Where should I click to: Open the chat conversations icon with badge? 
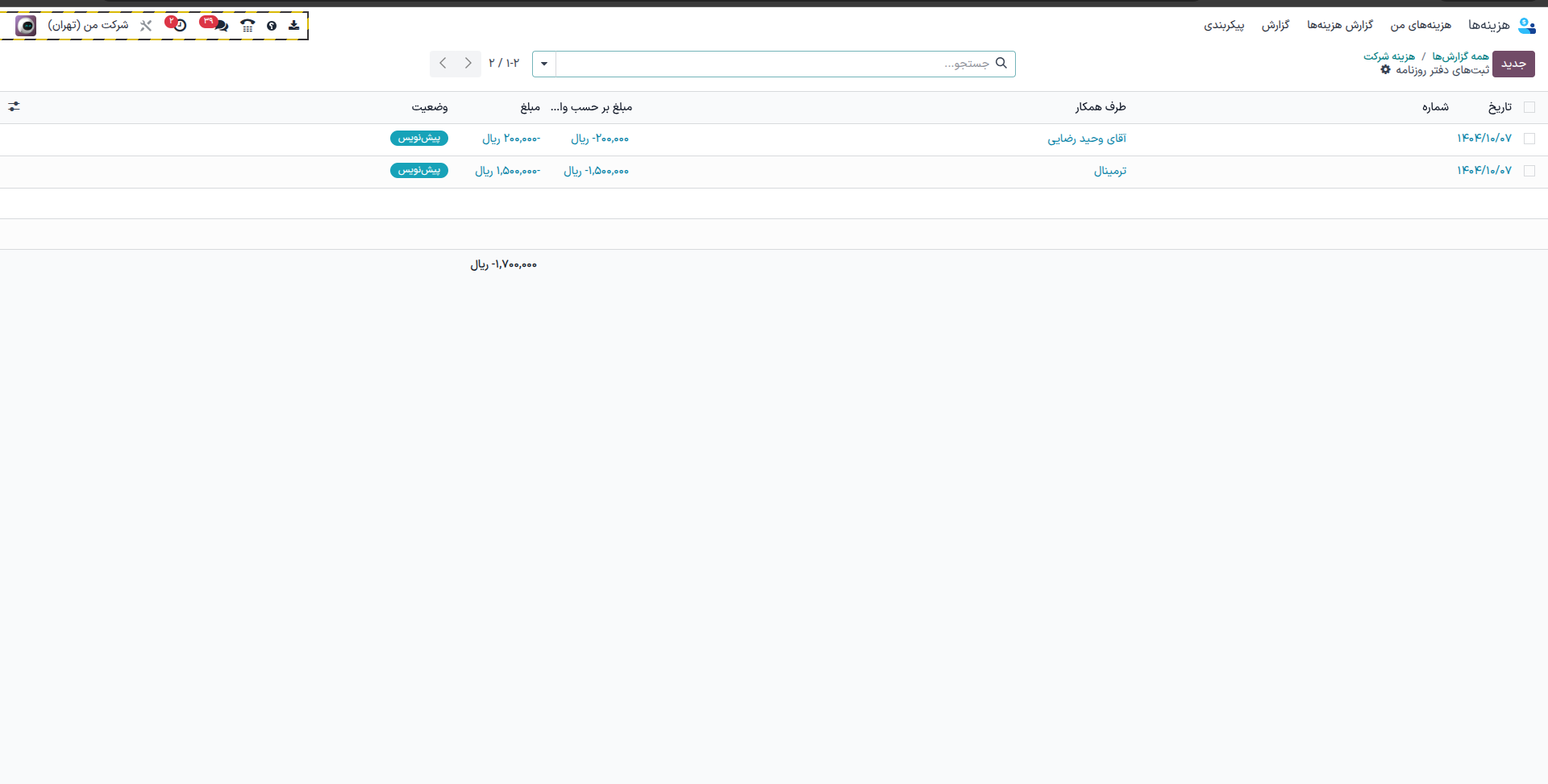(x=220, y=26)
